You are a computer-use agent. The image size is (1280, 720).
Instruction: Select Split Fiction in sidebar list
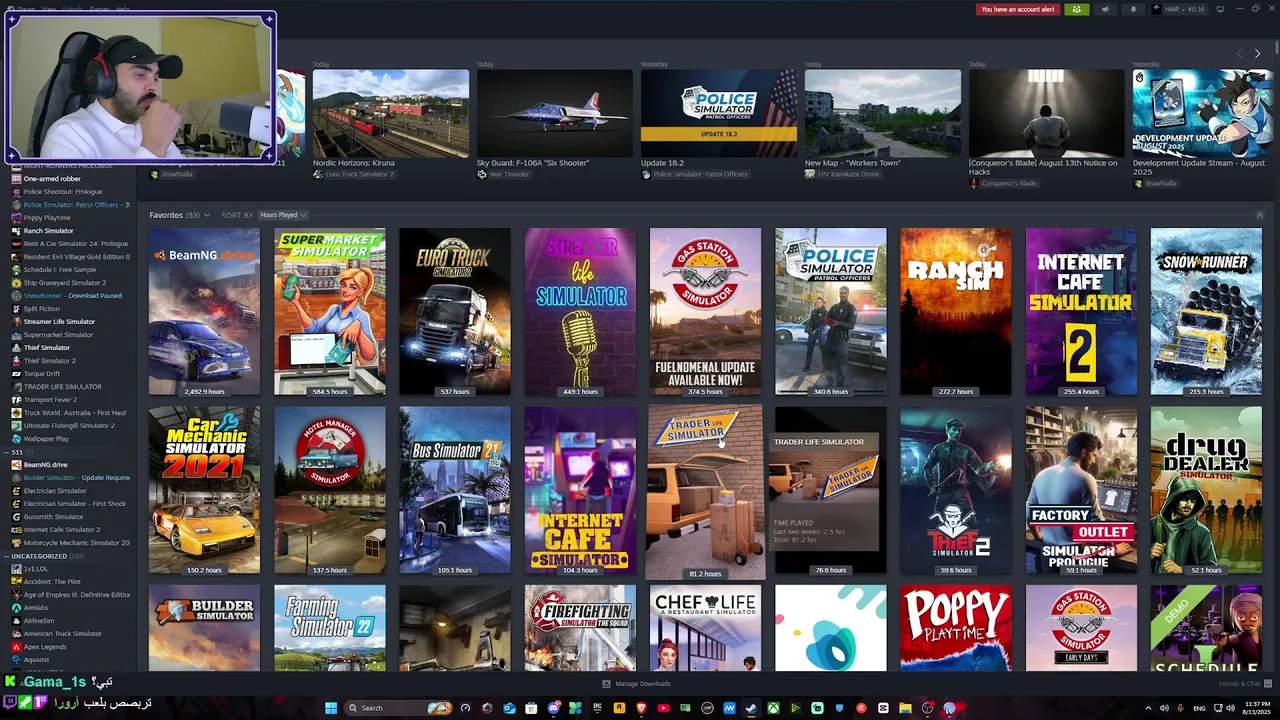(42, 309)
